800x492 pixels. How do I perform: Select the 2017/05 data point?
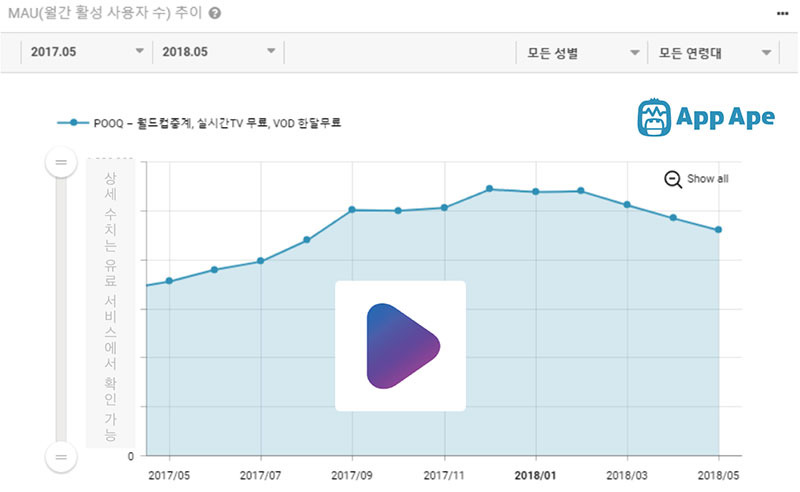(x=169, y=281)
